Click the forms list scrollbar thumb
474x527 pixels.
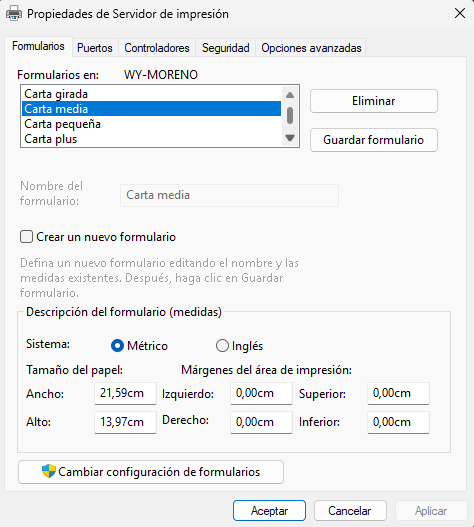(290, 116)
